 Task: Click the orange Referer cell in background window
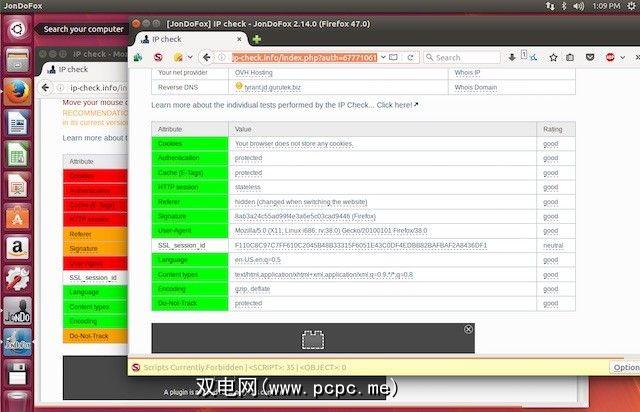(95, 234)
